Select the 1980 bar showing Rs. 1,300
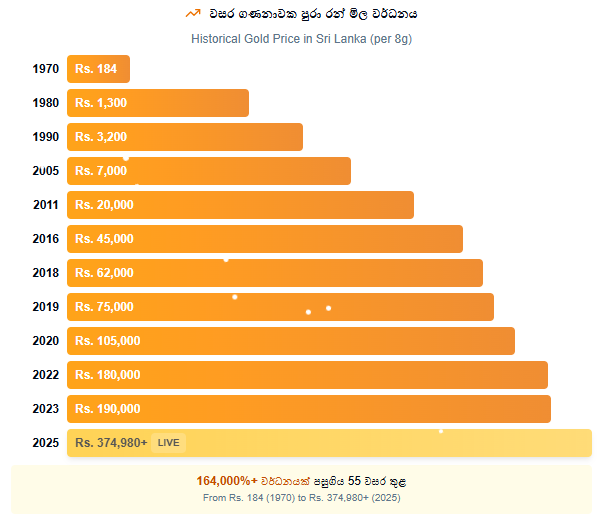This screenshot has height=519, width=606. (x=158, y=103)
